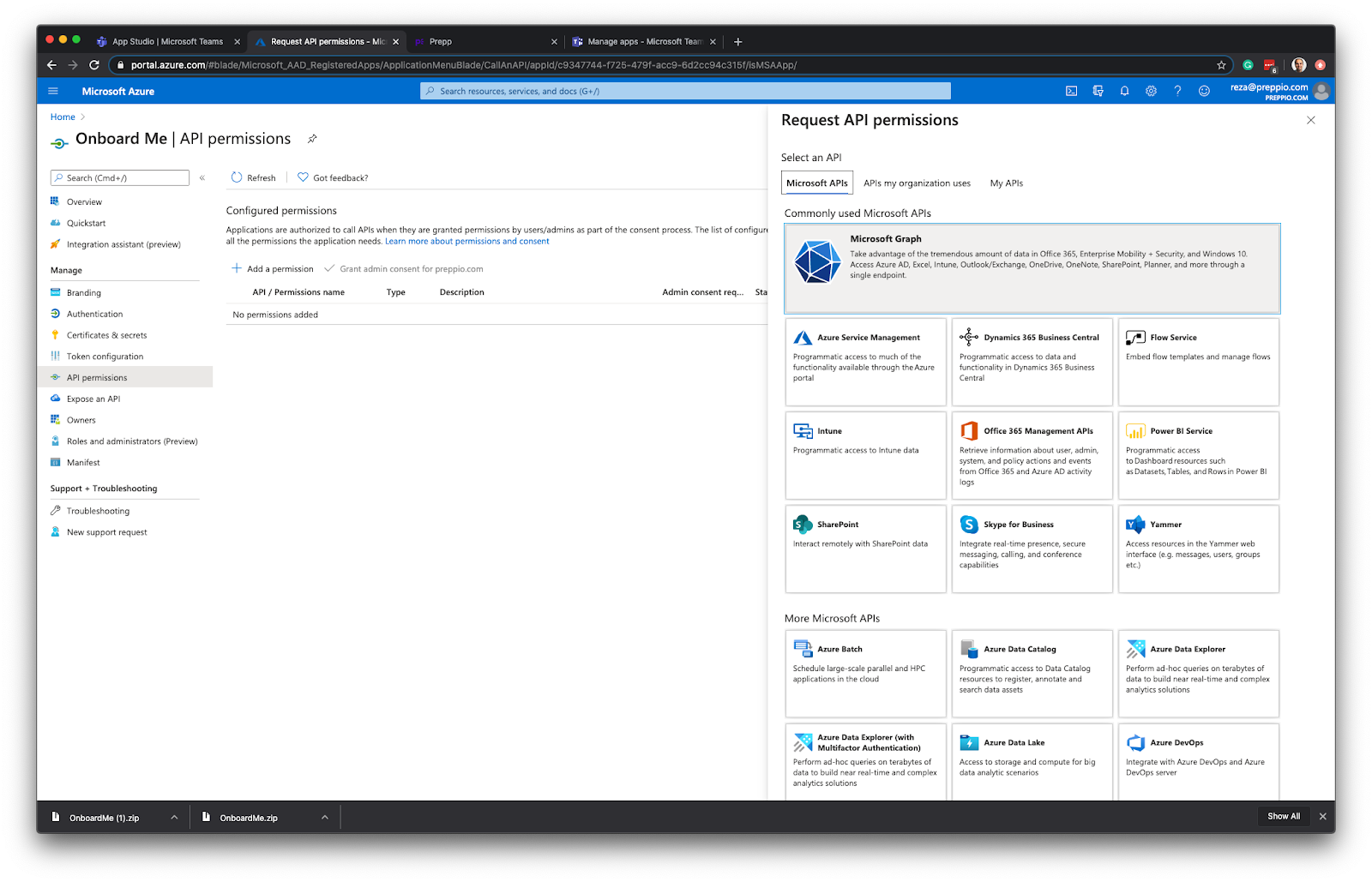Pick the Office 365 Management APIs tile

coord(1032,454)
